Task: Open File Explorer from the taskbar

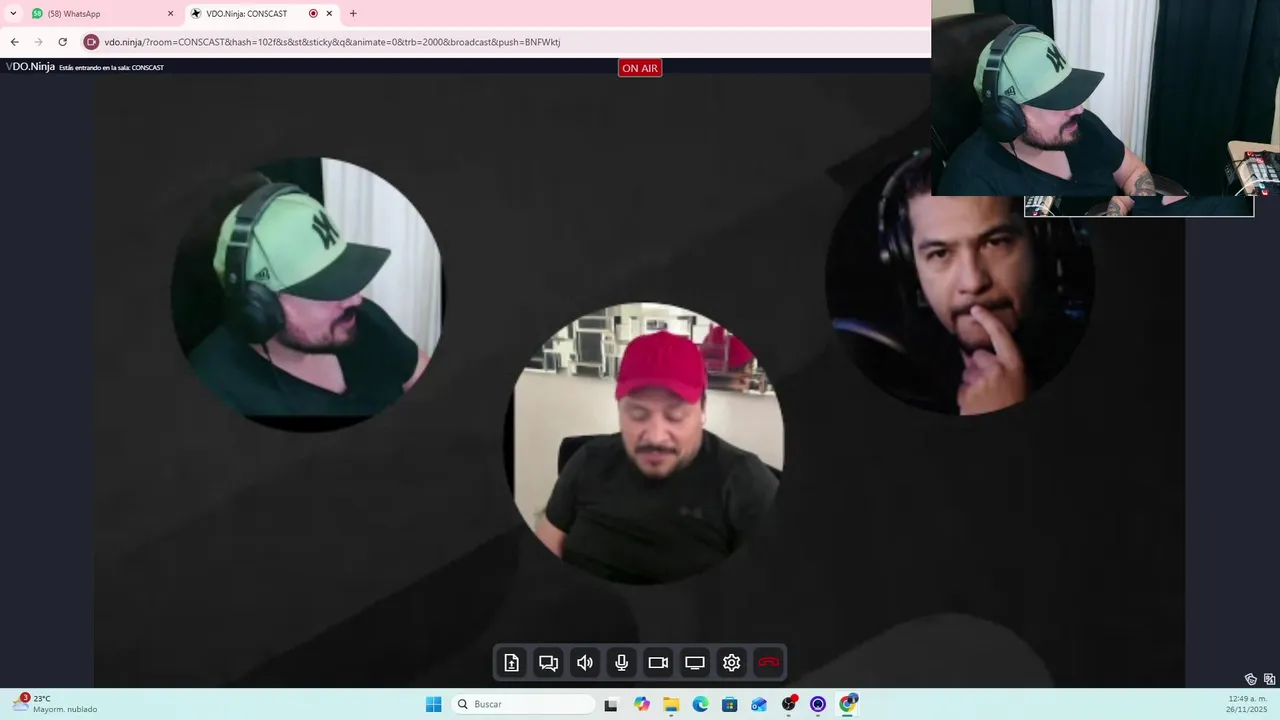Action: 671,704
